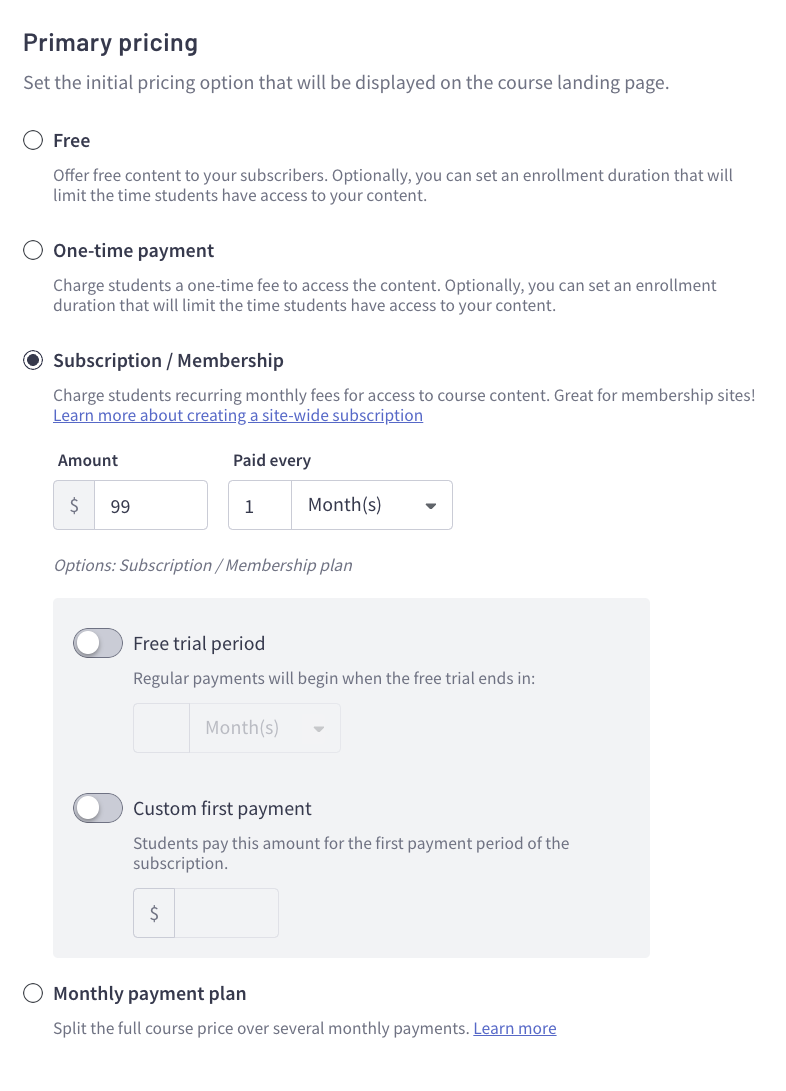The width and height of the screenshot is (786, 1091).
Task: Click the Amount input field showing 99
Action: pos(150,506)
